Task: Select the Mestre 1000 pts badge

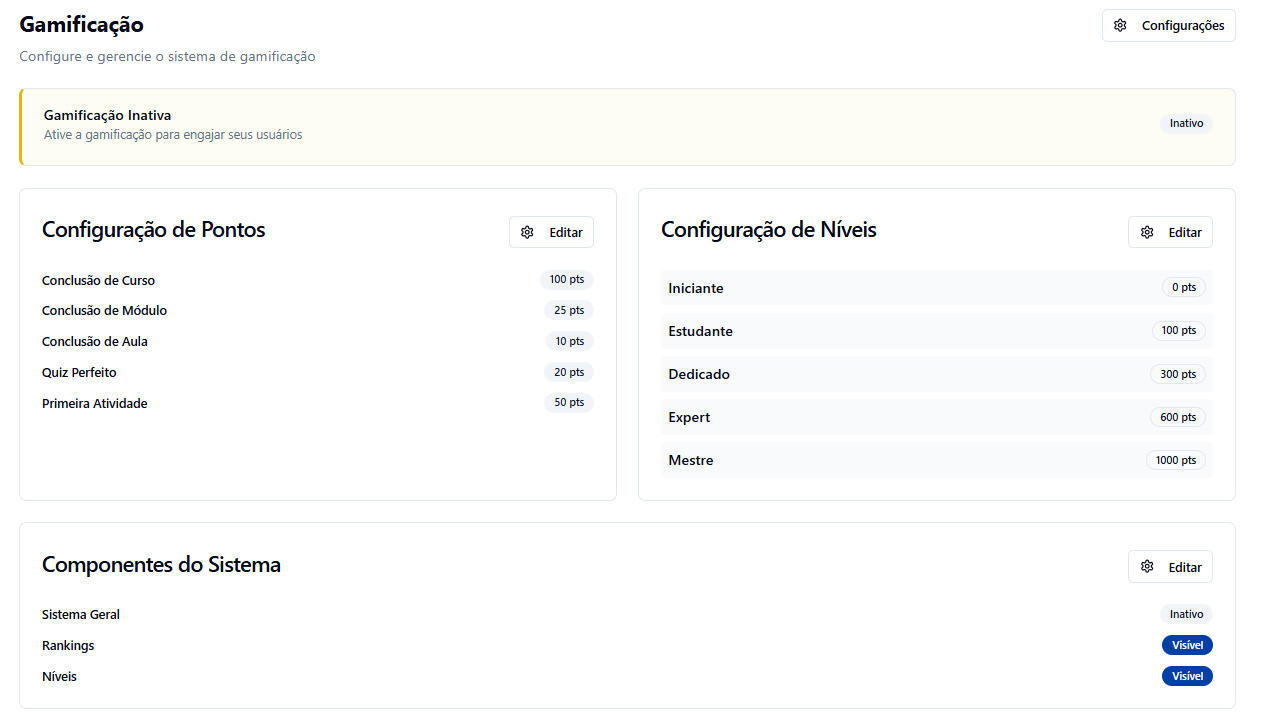Action: (1175, 460)
